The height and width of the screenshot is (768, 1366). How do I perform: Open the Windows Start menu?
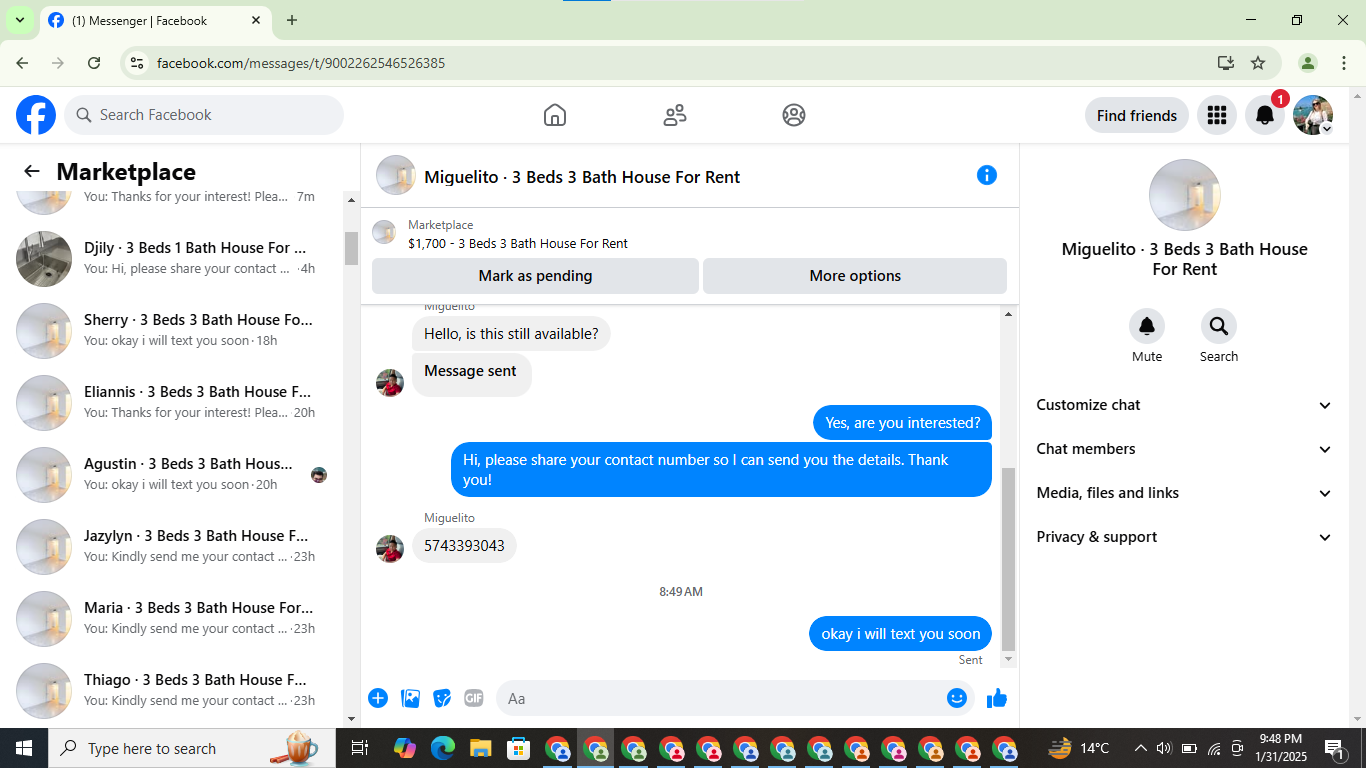(x=24, y=748)
